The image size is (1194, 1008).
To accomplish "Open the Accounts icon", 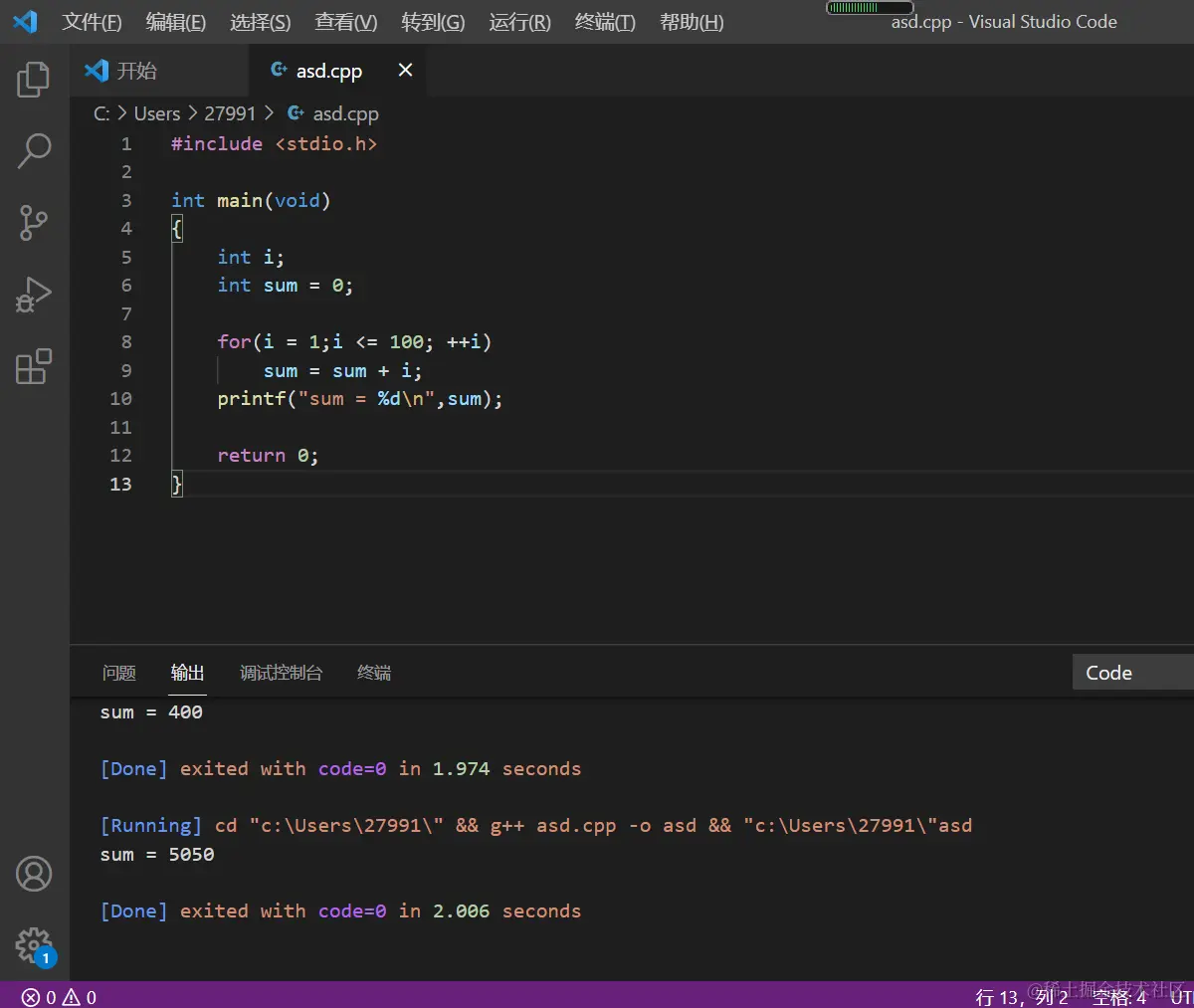I will pos(34,874).
